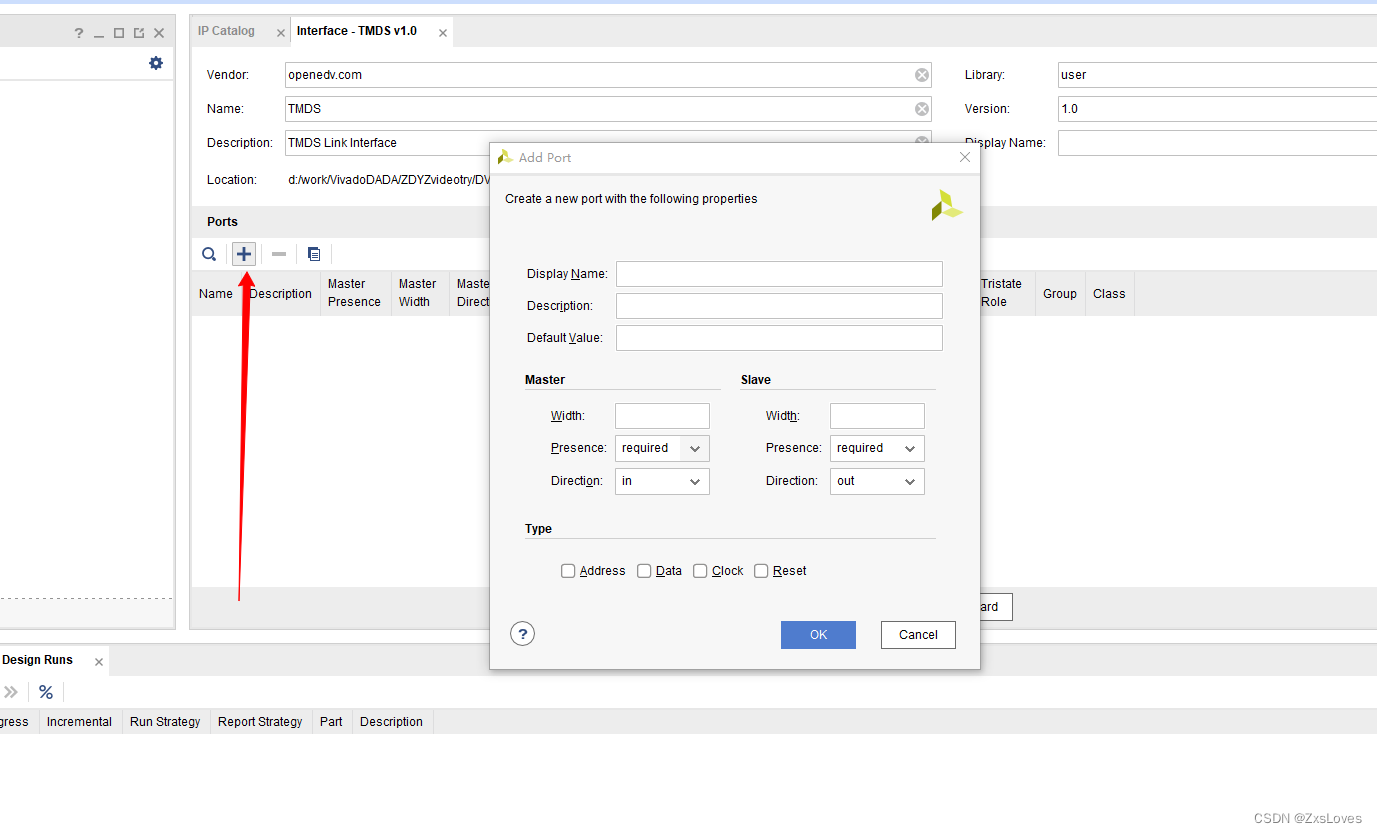
Task: Click the Master Width column header
Action: click(418, 293)
